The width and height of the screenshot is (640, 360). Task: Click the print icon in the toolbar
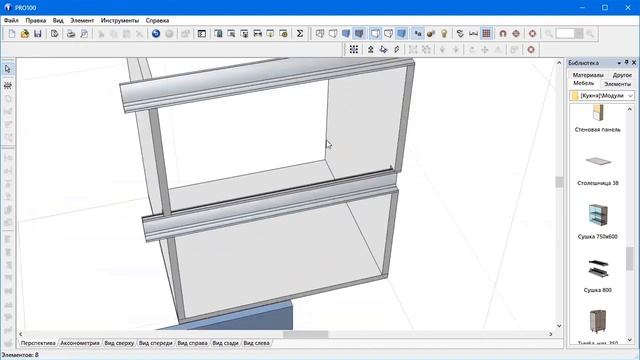[x=71, y=34]
